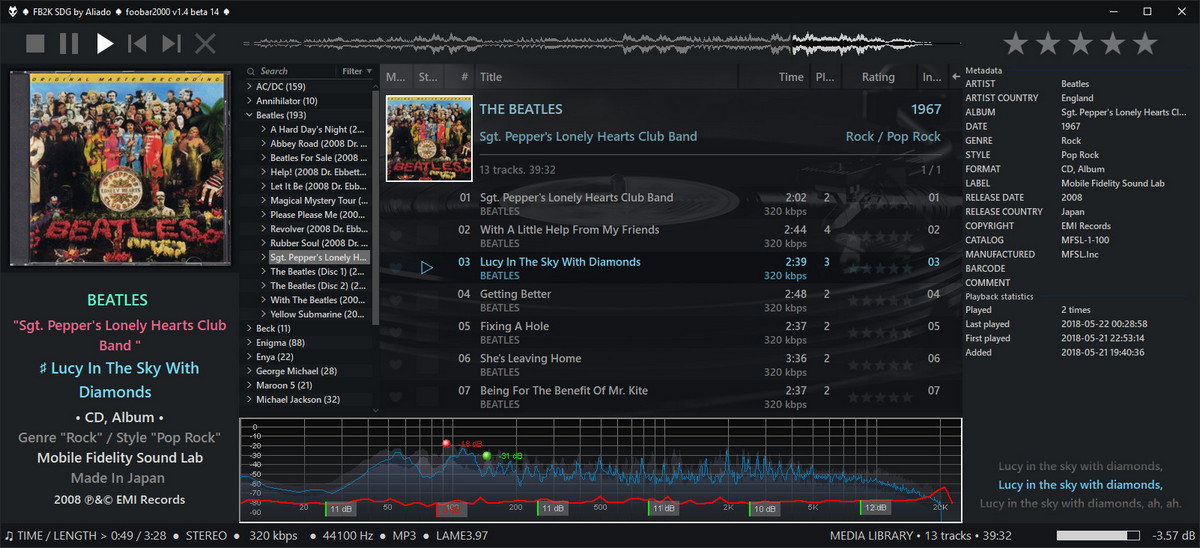The height and width of the screenshot is (548, 1200).
Task: Click the Mobile Fidelity Sound Lab label value
Action: pos(1113,183)
